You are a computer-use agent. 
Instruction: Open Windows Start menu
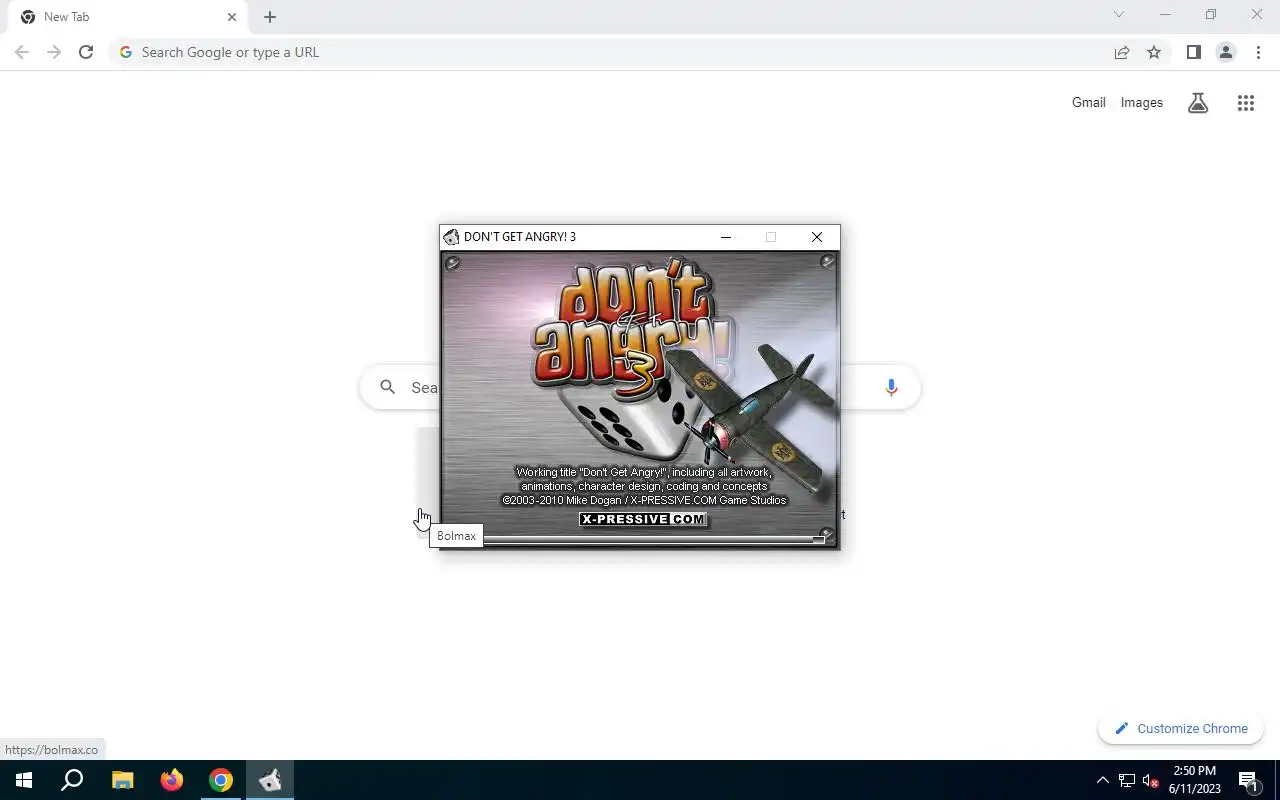tap(24, 780)
